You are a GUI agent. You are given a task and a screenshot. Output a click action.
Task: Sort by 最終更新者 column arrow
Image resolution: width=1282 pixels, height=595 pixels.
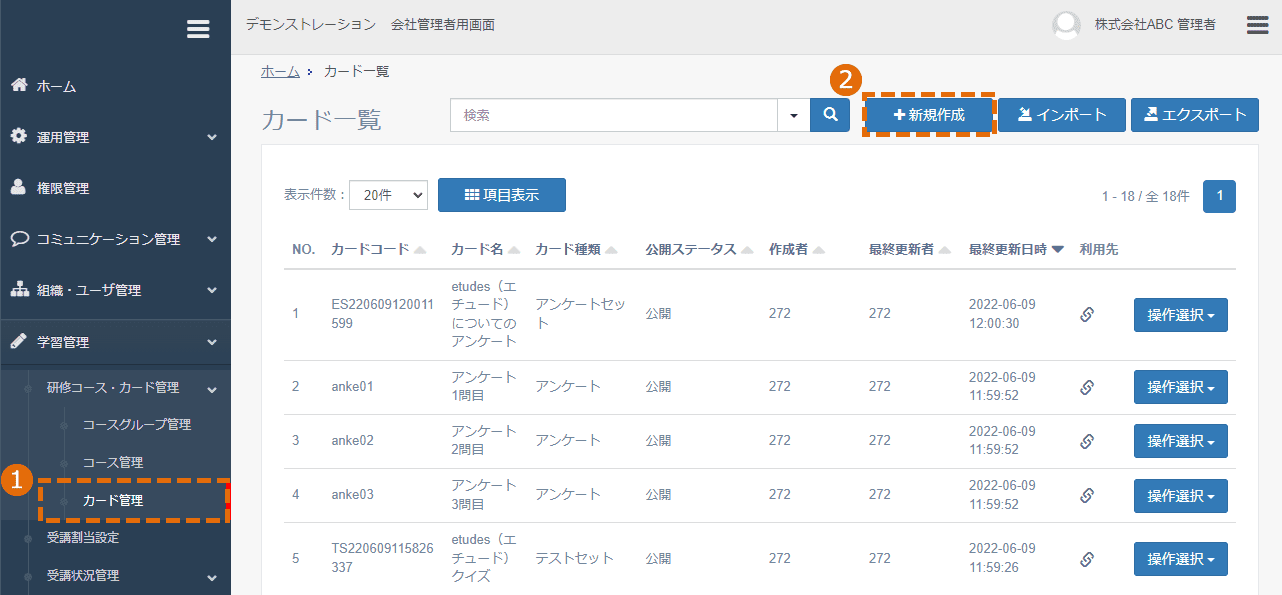click(944, 250)
